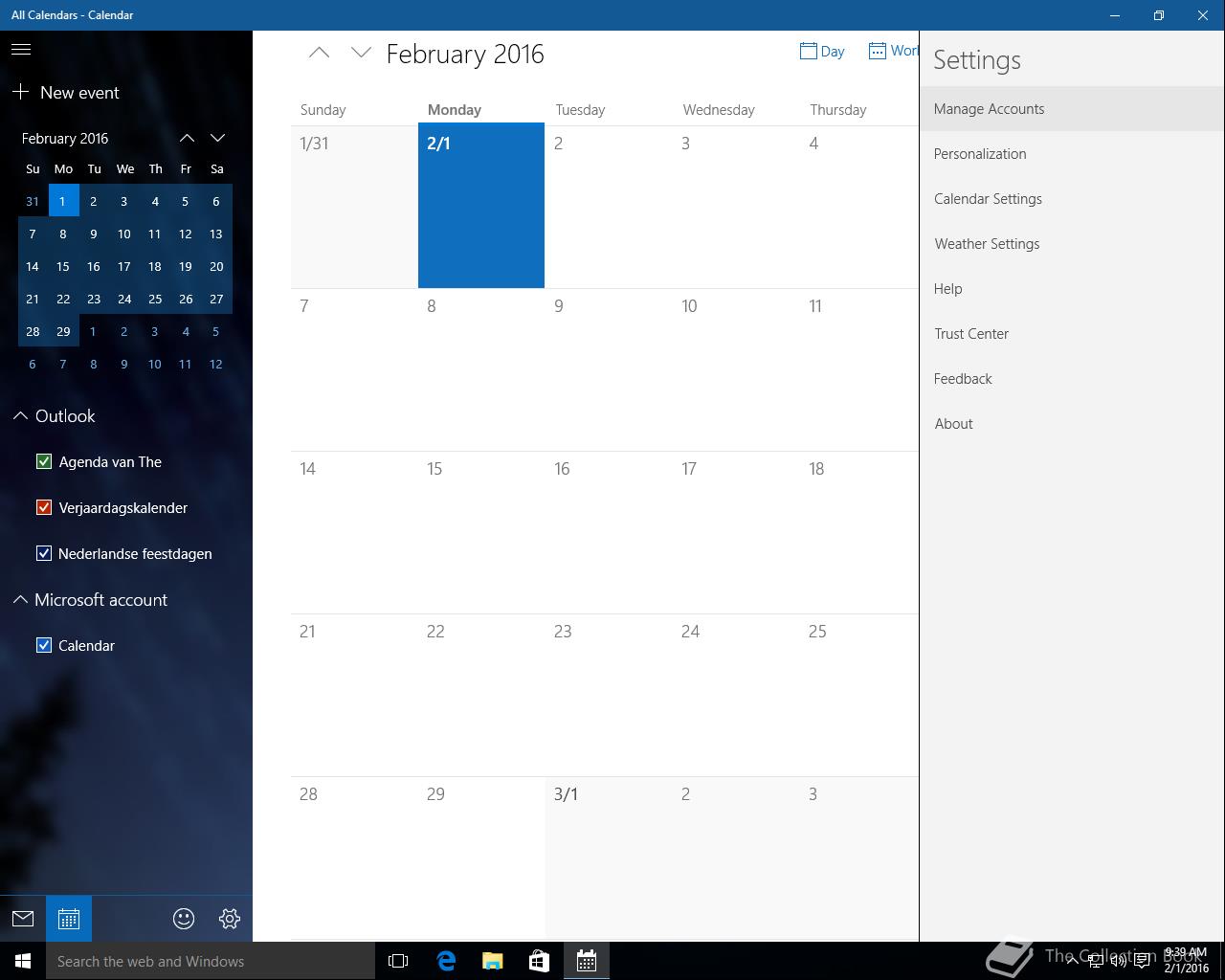Click February 2016 main calendar heading
The image size is (1225, 980).
click(x=465, y=54)
